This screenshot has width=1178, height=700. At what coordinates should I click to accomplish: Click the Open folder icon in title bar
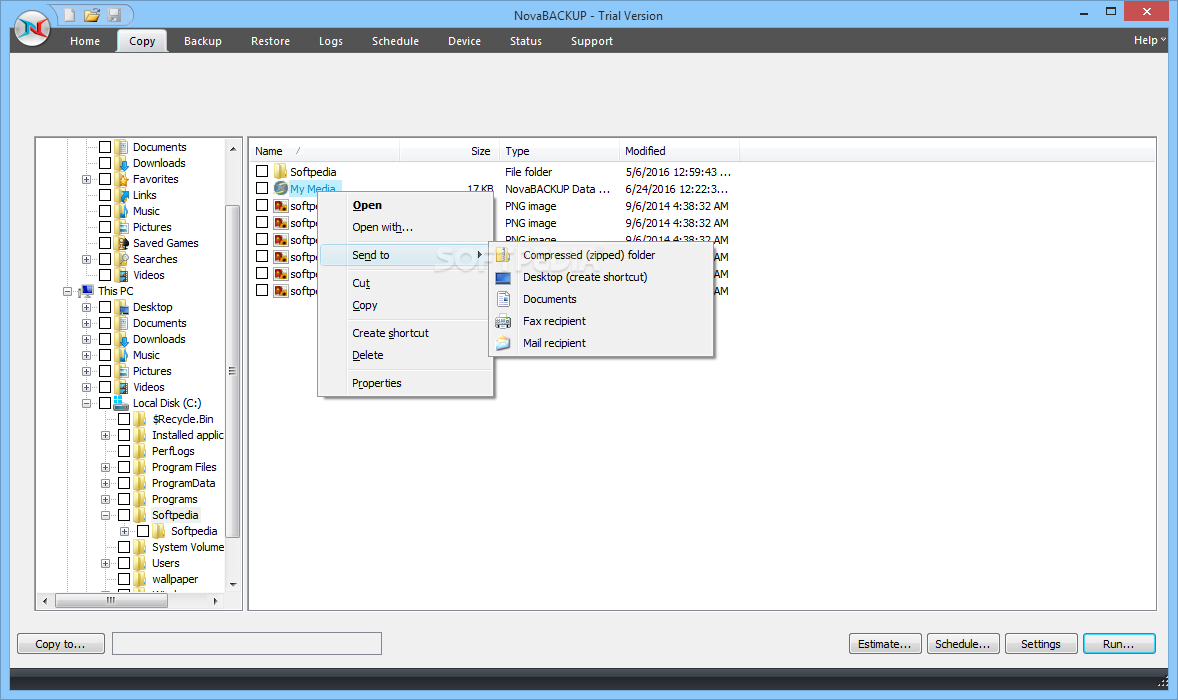coord(92,15)
